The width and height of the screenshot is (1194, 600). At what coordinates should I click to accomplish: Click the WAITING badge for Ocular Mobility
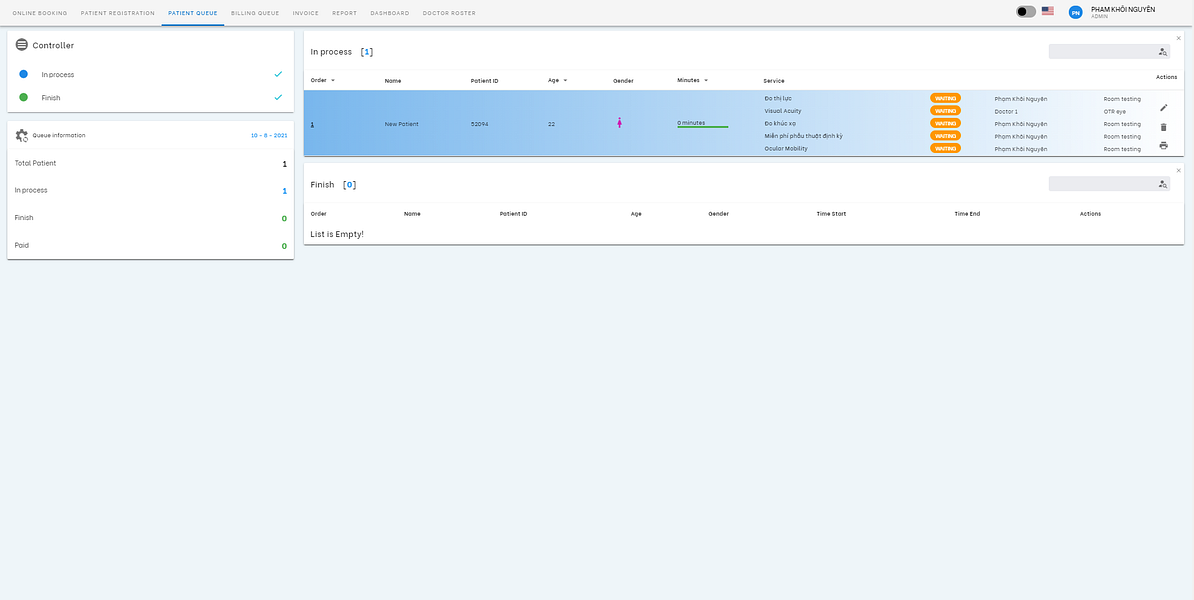click(x=945, y=148)
